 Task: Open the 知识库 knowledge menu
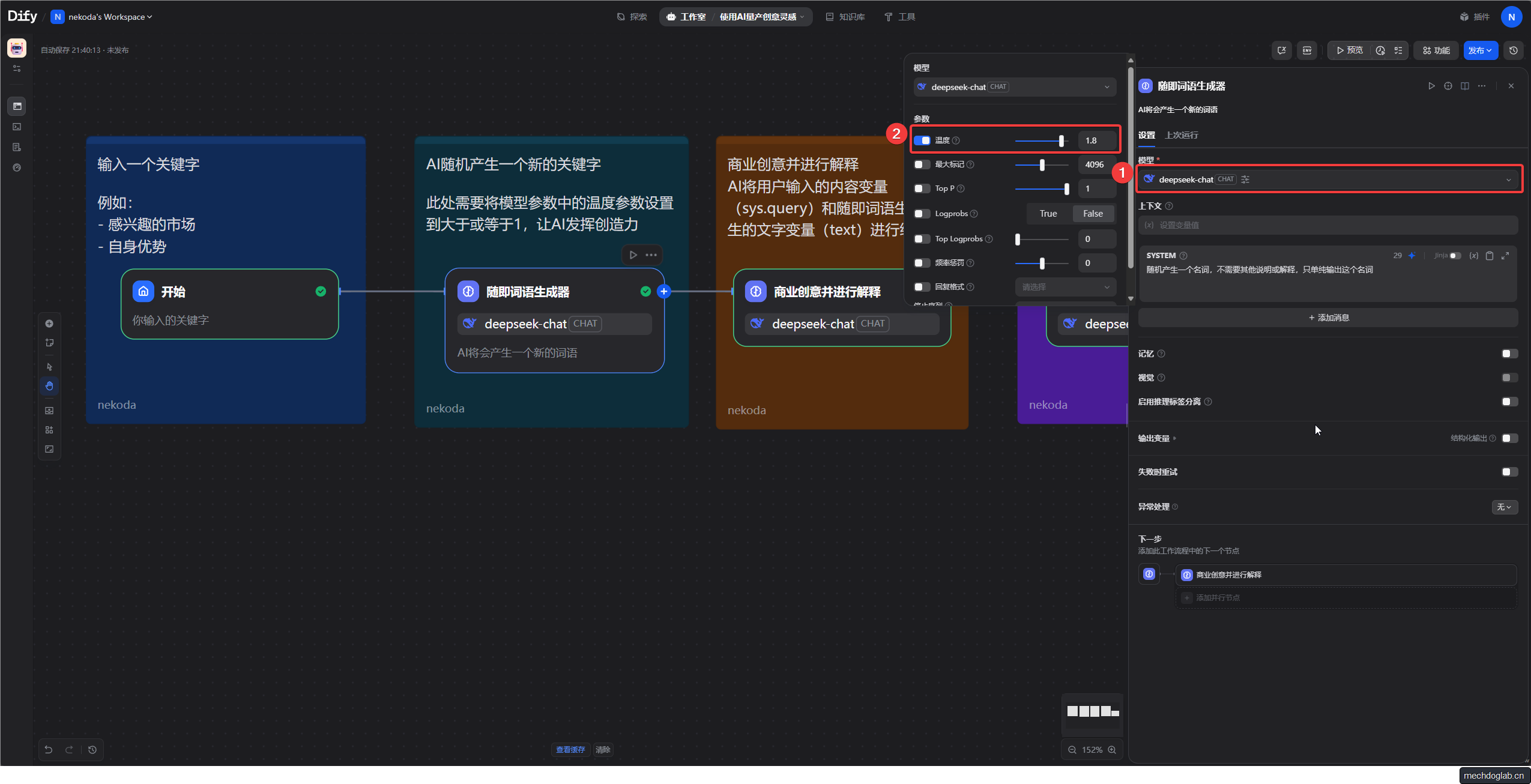click(845, 17)
